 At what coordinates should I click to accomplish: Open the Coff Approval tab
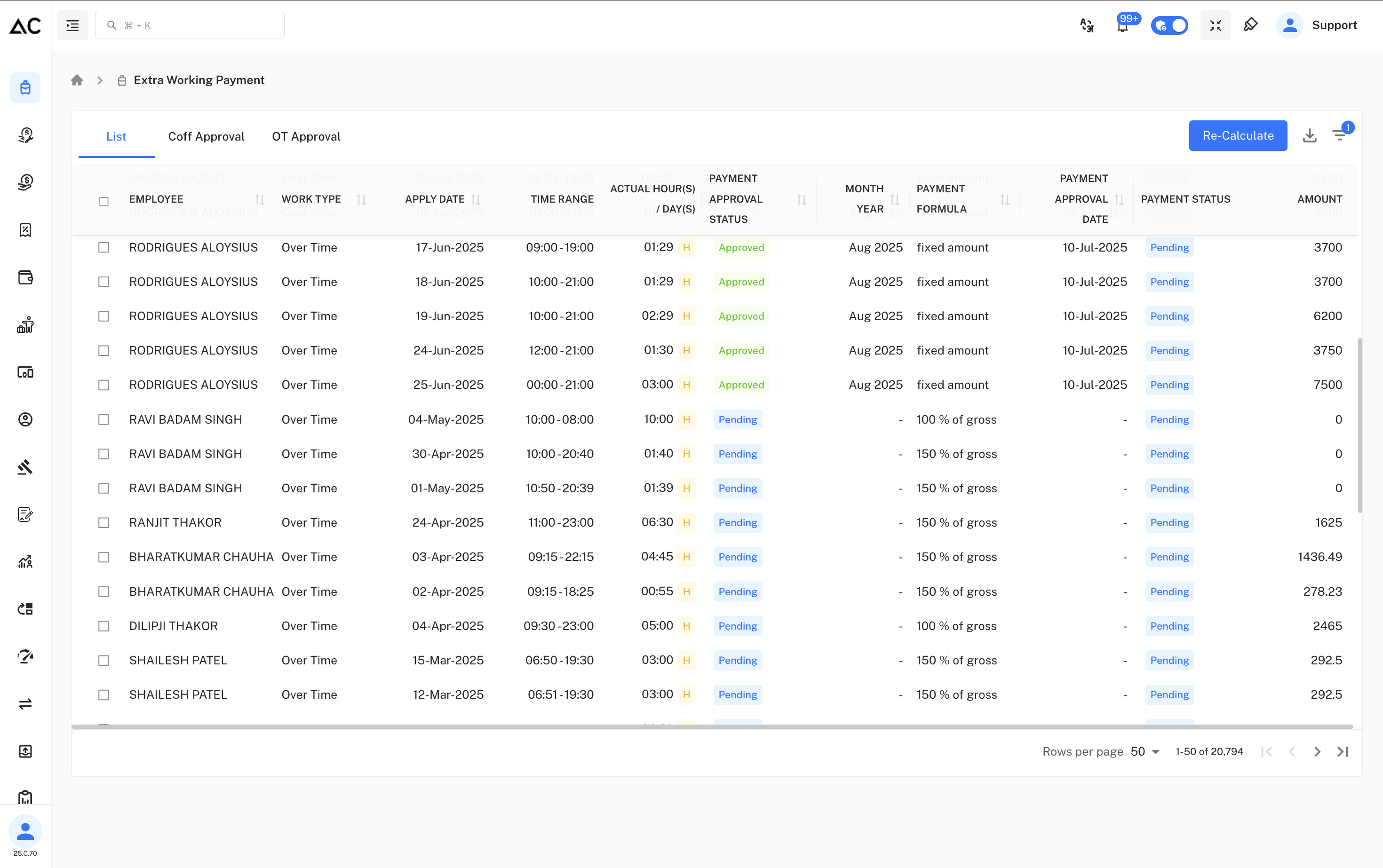pos(206,136)
